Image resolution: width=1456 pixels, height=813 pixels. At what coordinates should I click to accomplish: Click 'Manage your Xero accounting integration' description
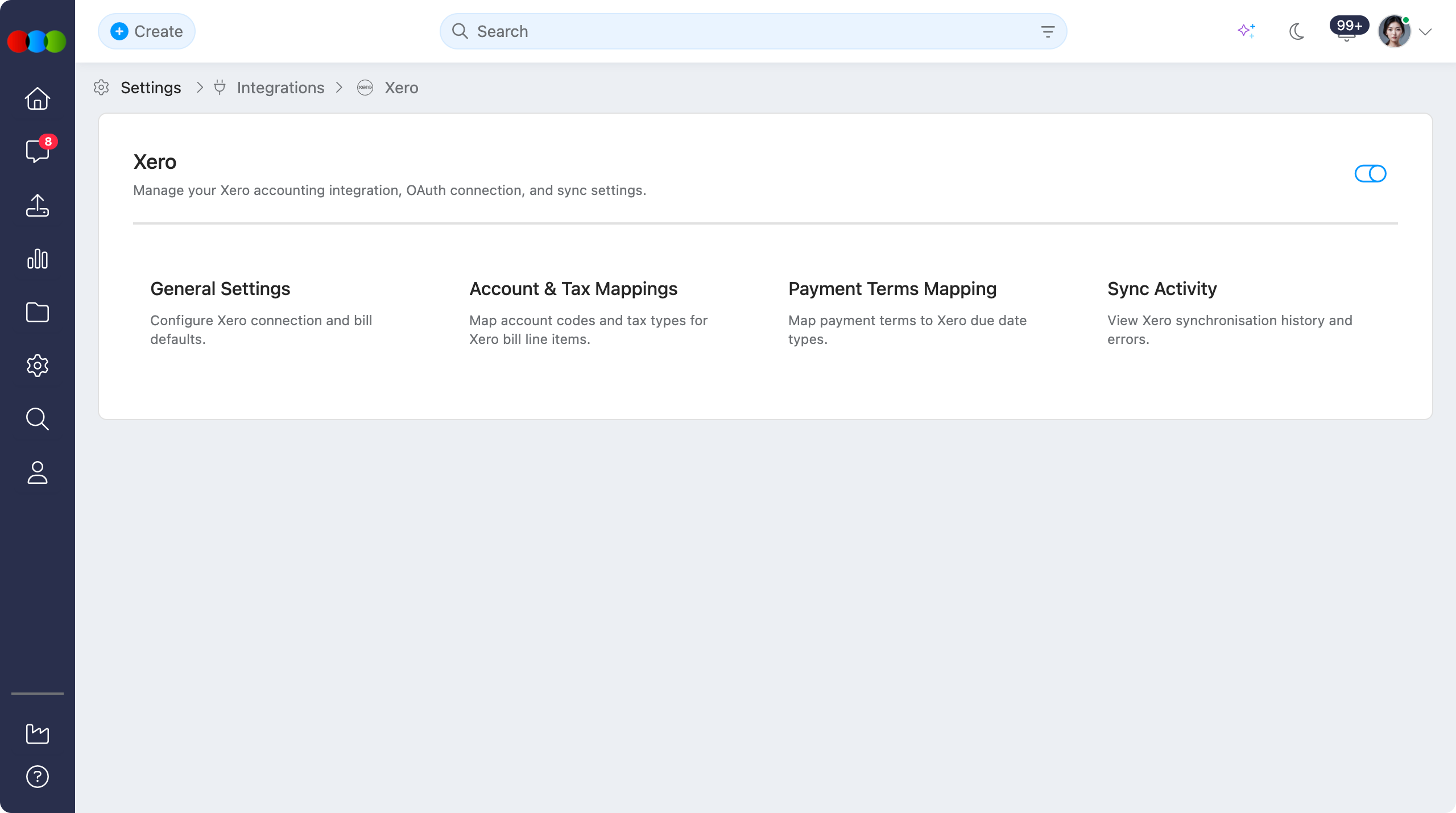[390, 190]
